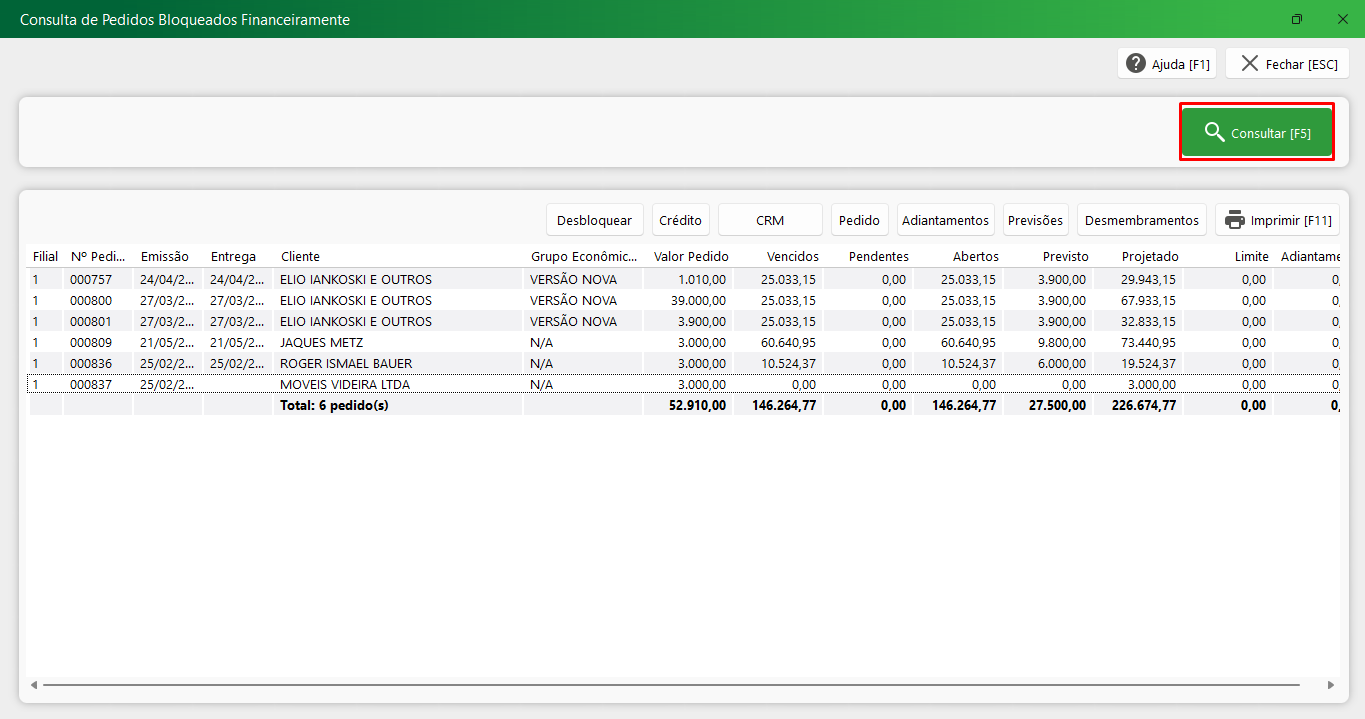Show Previsões for the order

coord(1036,220)
